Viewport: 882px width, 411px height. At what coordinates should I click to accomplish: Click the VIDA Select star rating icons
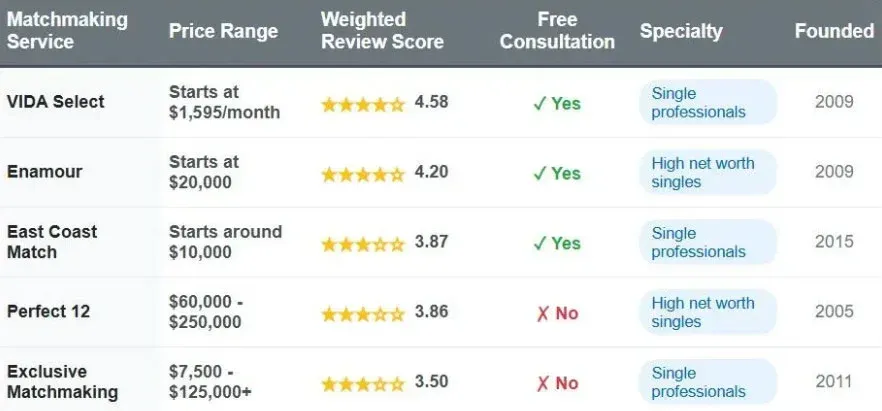(362, 104)
